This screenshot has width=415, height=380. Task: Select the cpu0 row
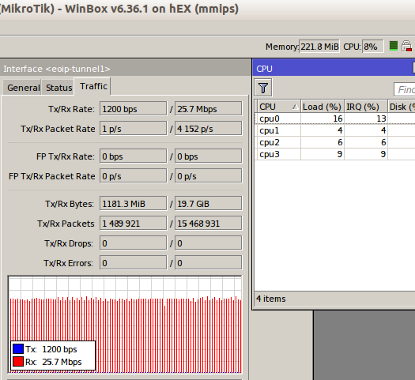point(335,119)
